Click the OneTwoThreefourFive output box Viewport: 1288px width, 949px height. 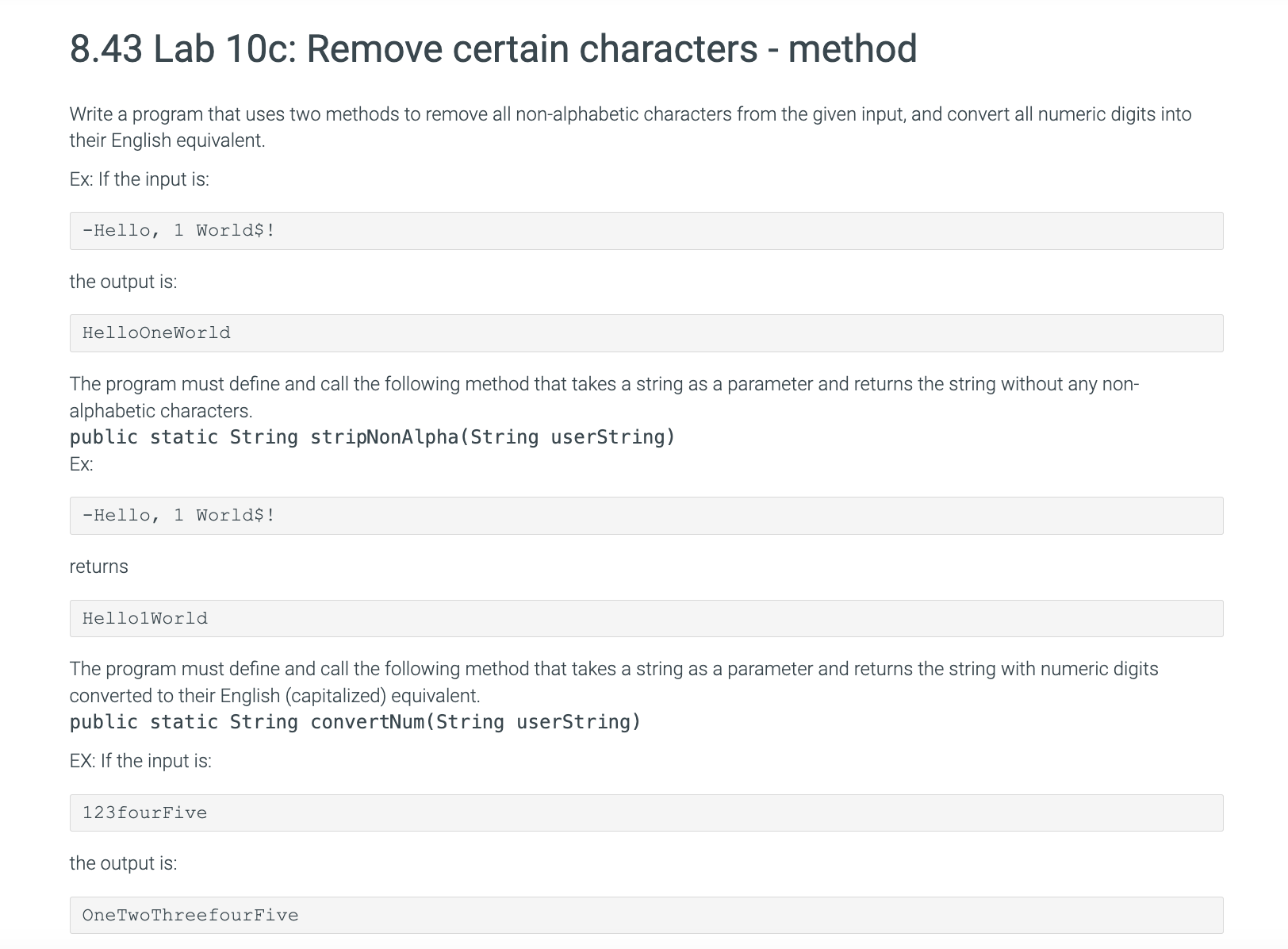(x=646, y=916)
